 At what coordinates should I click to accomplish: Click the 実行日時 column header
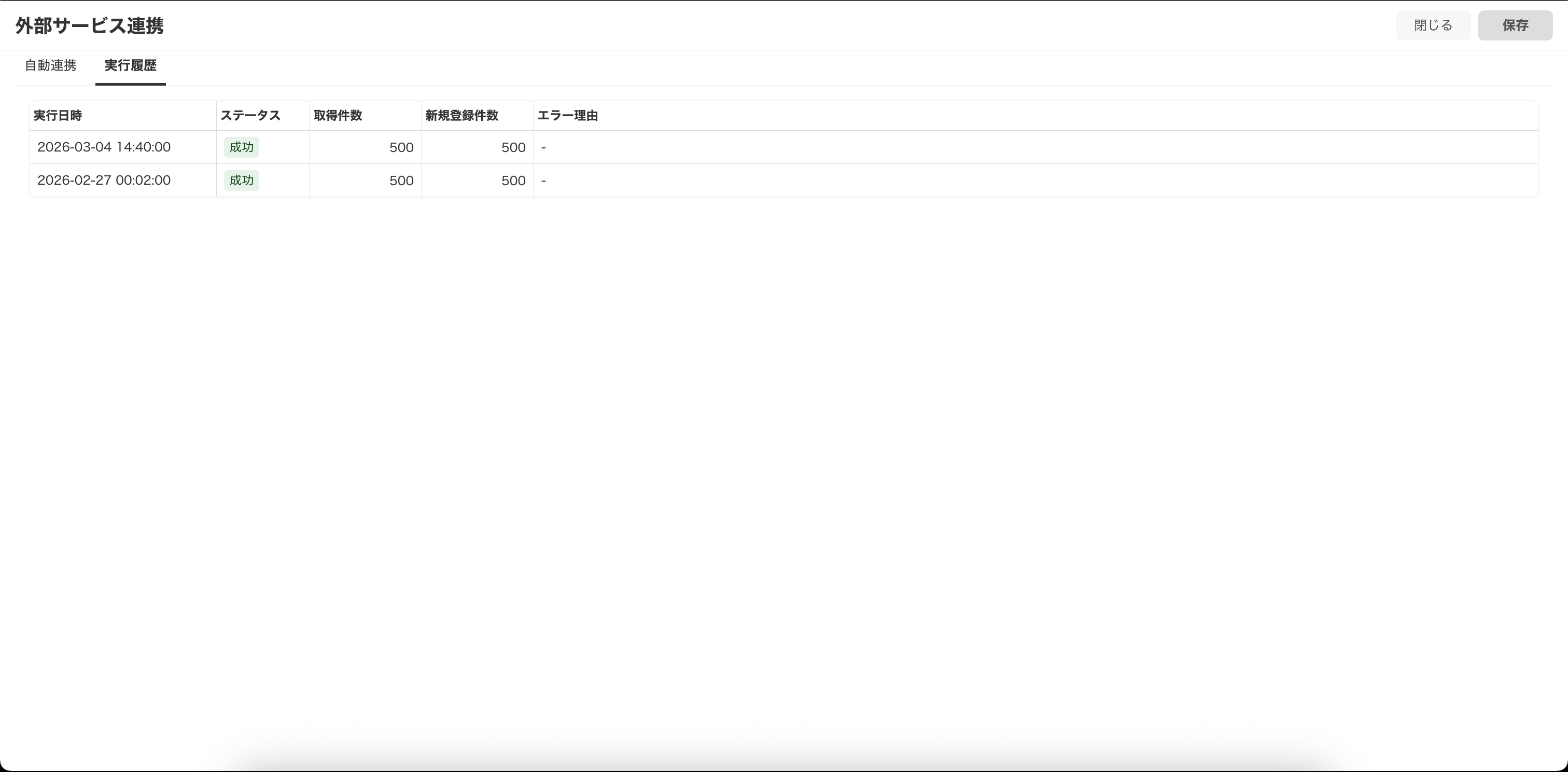[x=58, y=116]
